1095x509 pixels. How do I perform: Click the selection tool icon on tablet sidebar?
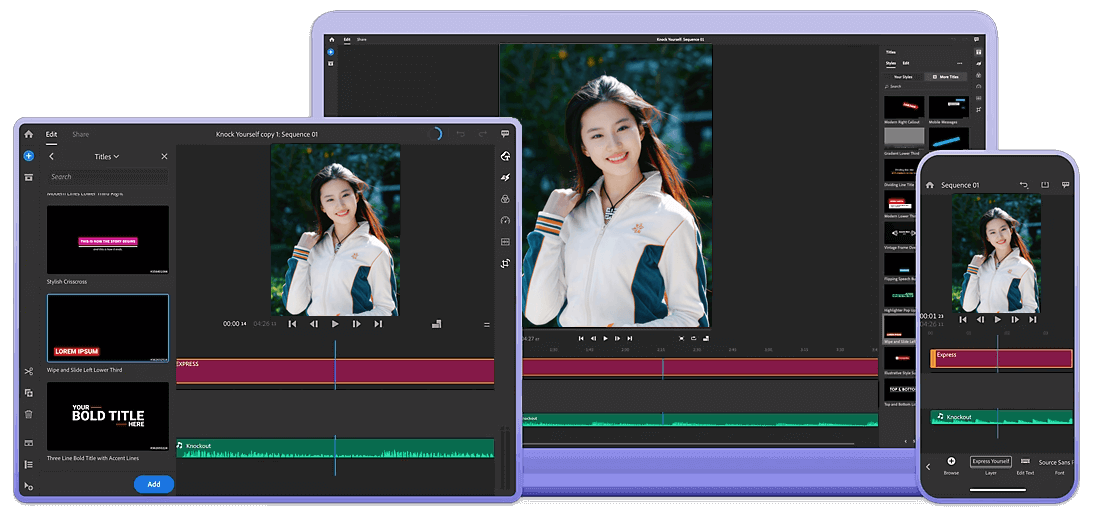coord(29,486)
